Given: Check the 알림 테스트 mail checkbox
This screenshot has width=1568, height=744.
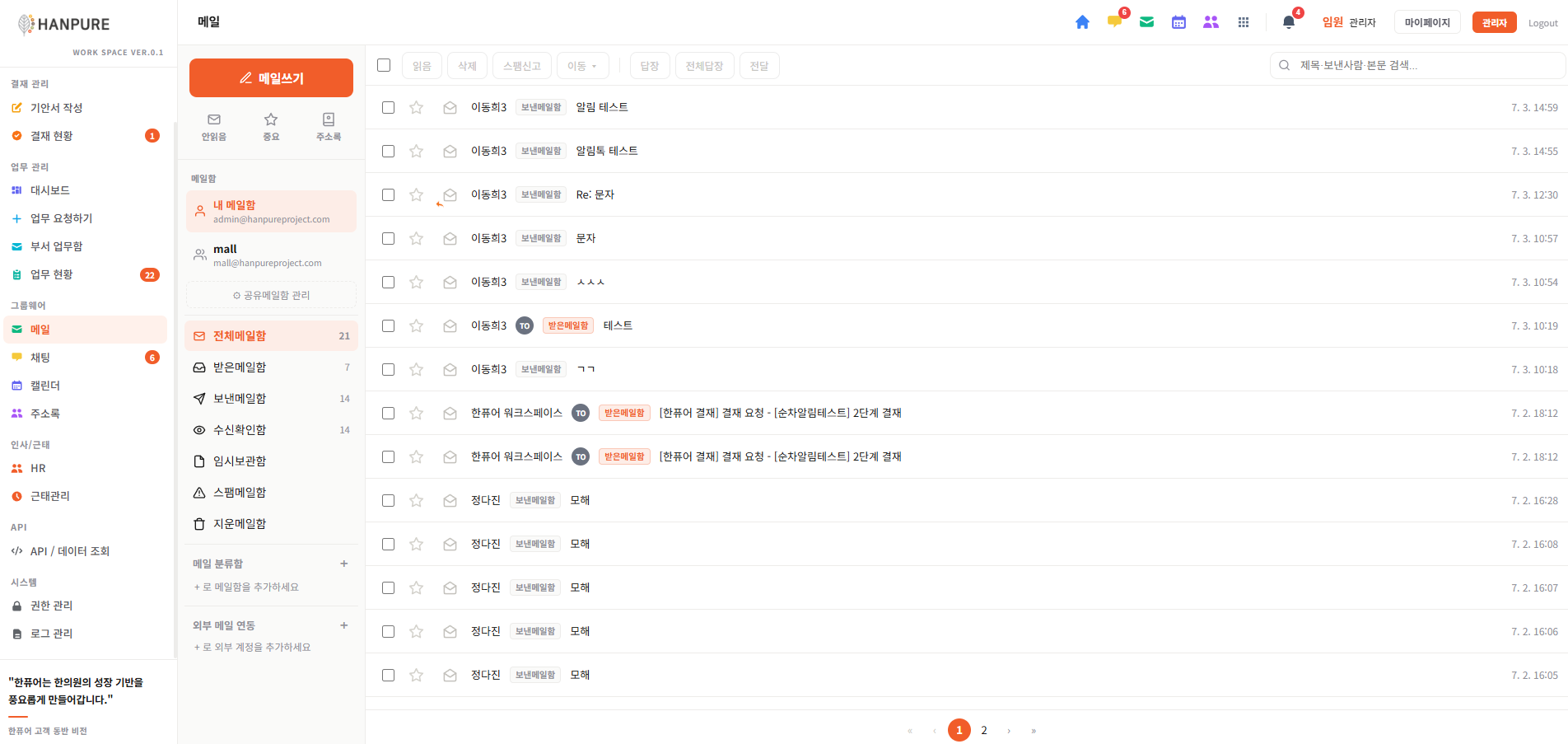Looking at the screenshot, I should (x=388, y=107).
